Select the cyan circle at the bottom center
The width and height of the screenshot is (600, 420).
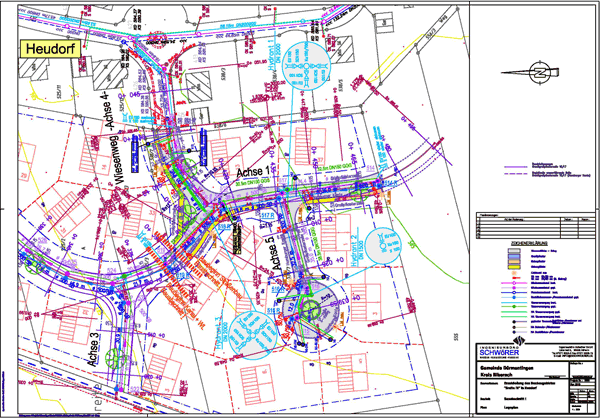coord(250,331)
